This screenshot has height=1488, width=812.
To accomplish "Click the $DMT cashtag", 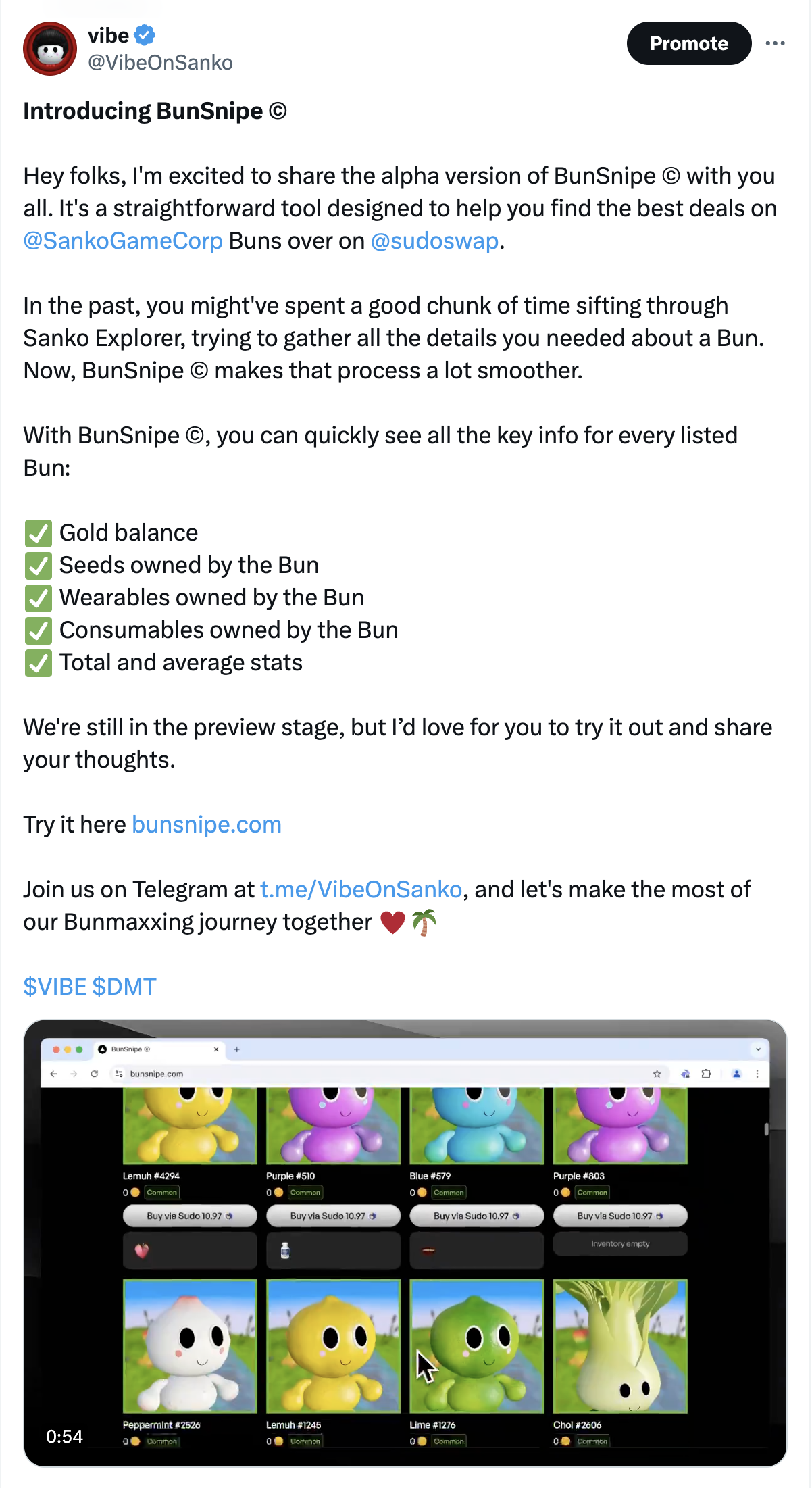I will point(124,987).
